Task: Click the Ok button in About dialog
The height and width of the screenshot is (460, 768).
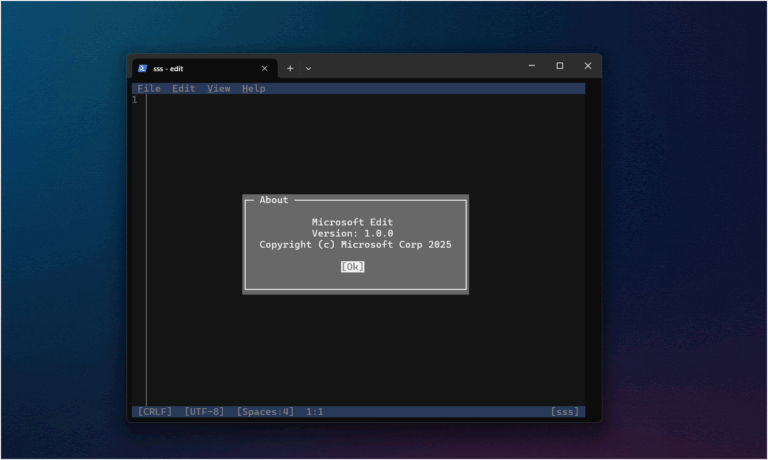Action: 353,266
